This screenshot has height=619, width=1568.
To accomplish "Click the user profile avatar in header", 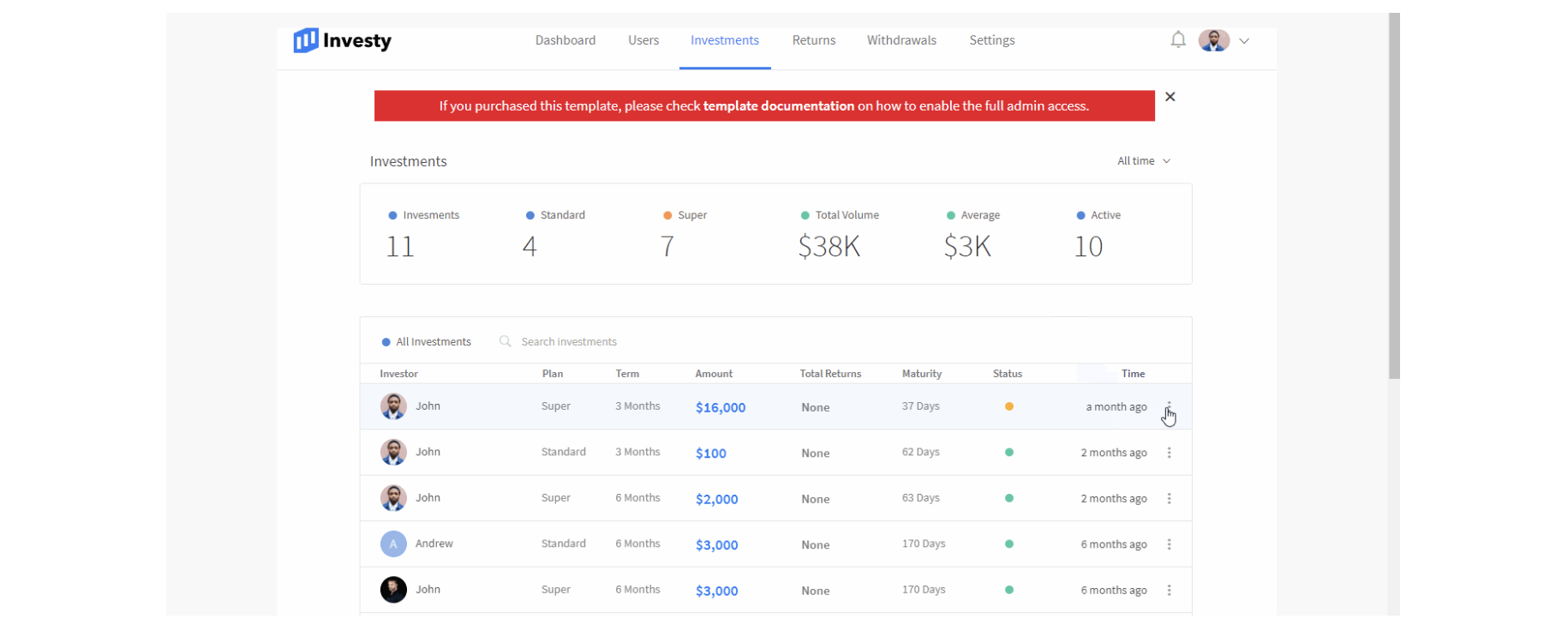I will pyautogui.click(x=1213, y=40).
